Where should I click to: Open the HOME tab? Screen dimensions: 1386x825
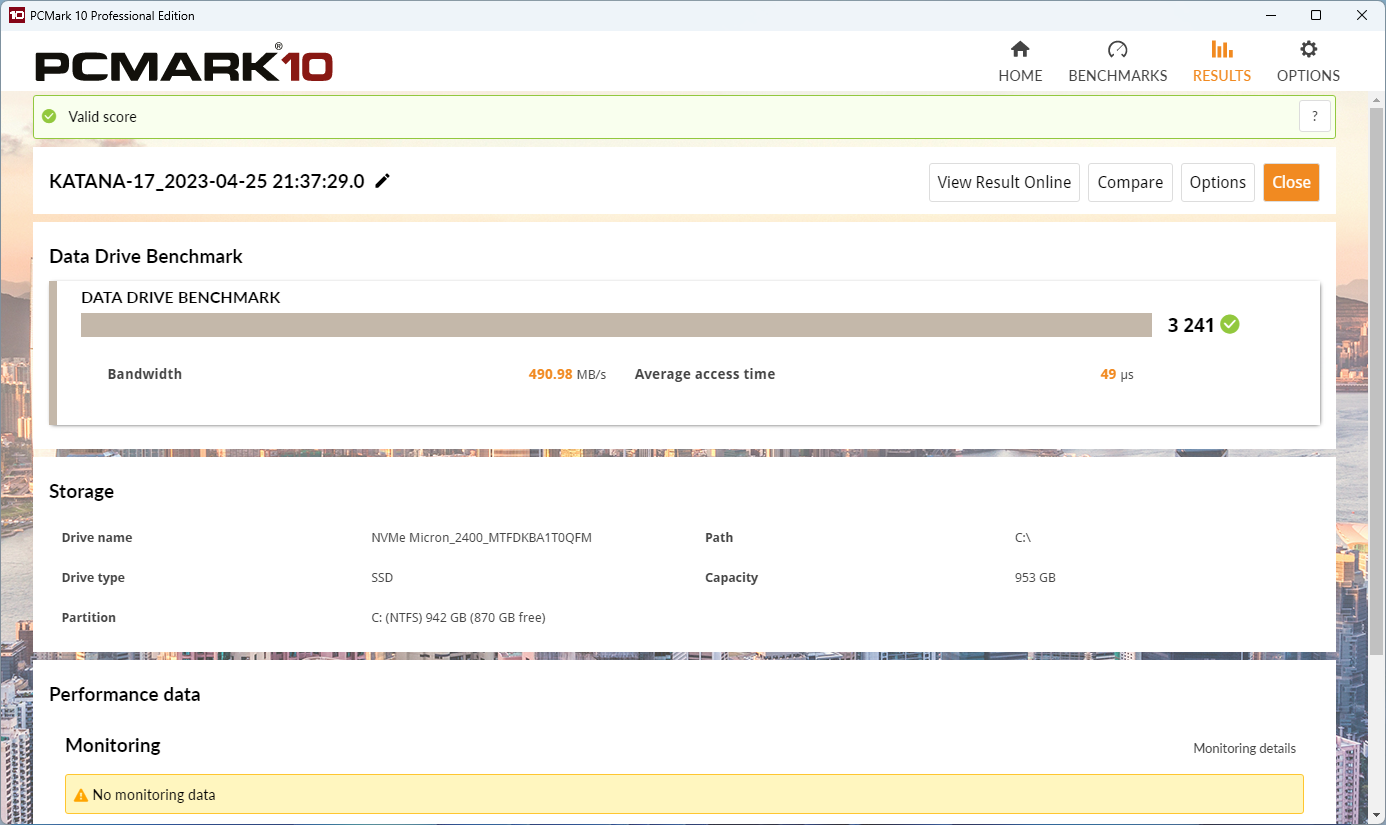[1020, 62]
